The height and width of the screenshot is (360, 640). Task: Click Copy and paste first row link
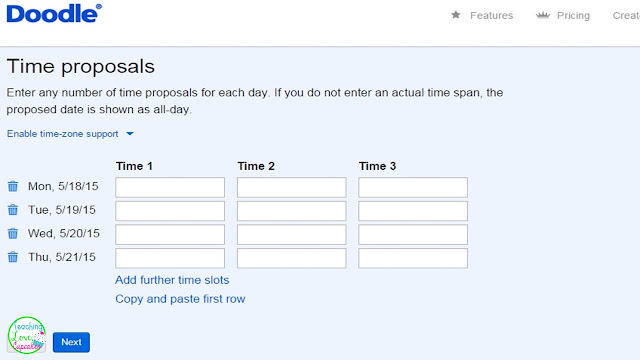180,299
